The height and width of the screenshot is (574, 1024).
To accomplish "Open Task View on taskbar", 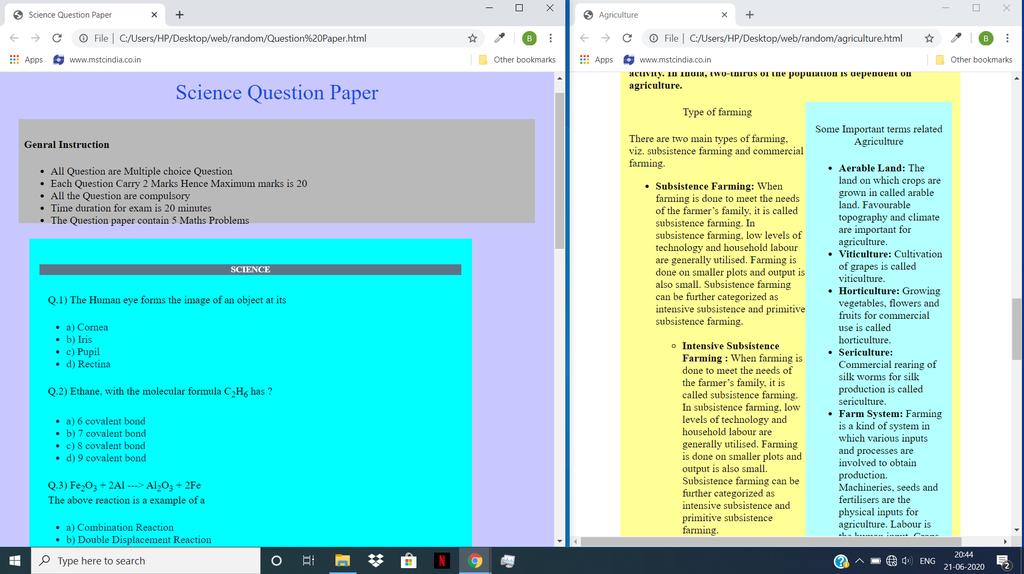I will pos(308,560).
